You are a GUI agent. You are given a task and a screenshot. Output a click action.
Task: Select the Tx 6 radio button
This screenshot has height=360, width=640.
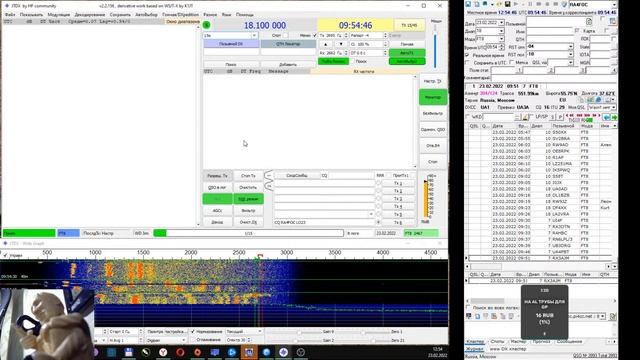point(378,222)
